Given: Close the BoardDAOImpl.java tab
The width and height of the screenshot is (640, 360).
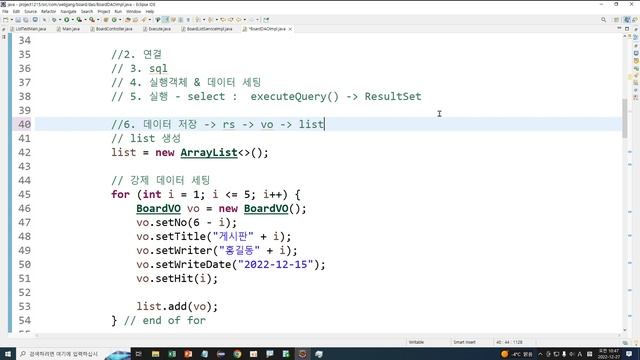Looking at the screenshot, I should [290, 29].
